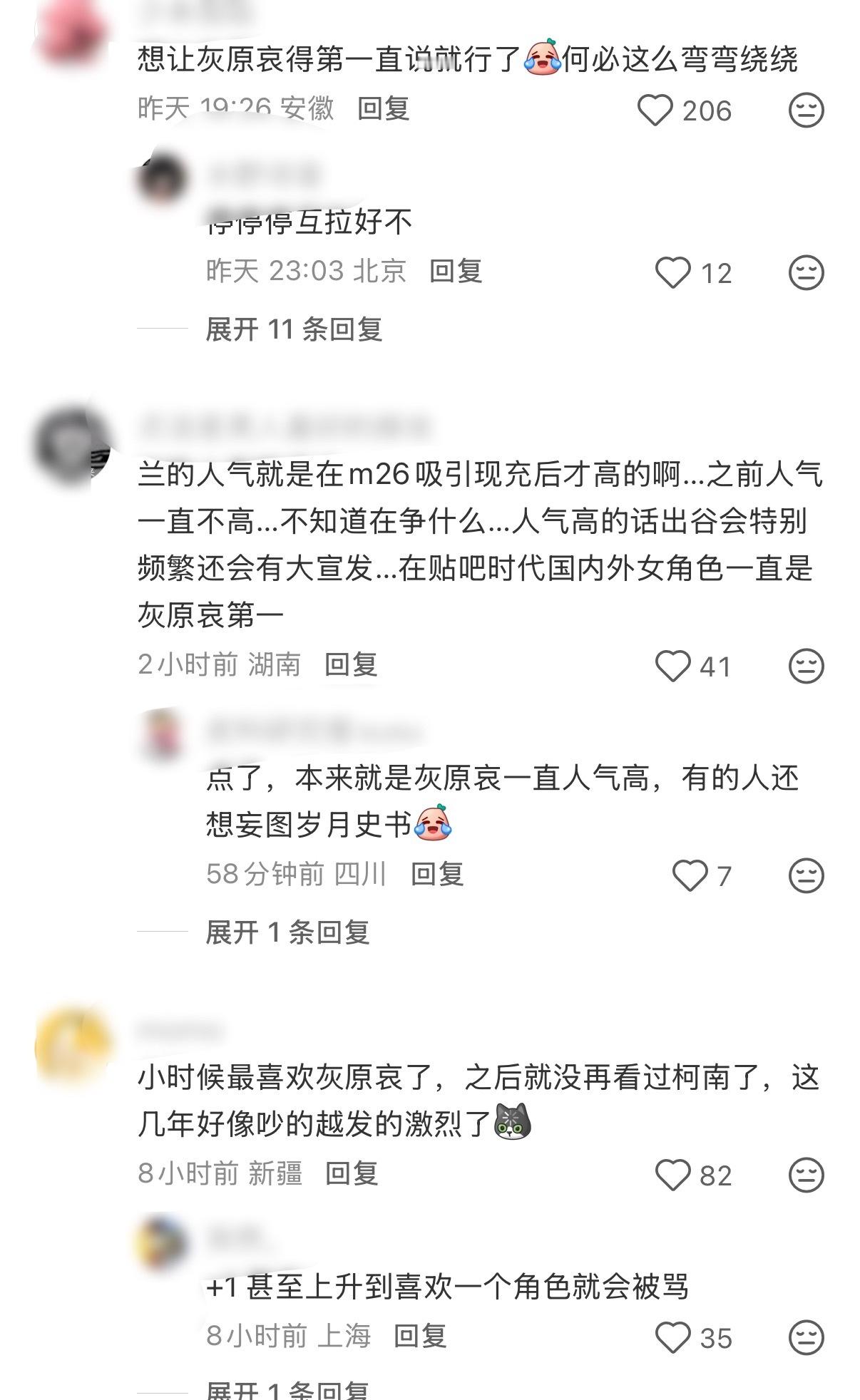The image size is (860, 1400).
Task: Like the Beijing reply with 12 likes
Action: pyautogui.click(x=672, y=273)
